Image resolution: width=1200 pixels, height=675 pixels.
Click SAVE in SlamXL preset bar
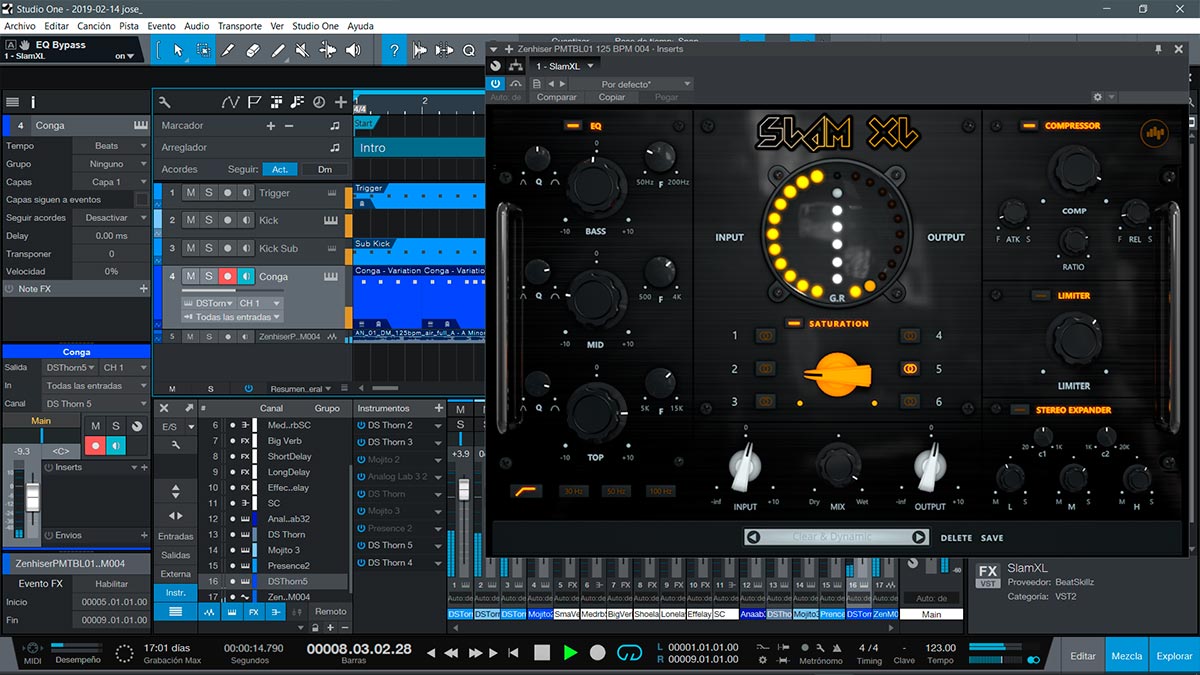(x=991, y=538)
